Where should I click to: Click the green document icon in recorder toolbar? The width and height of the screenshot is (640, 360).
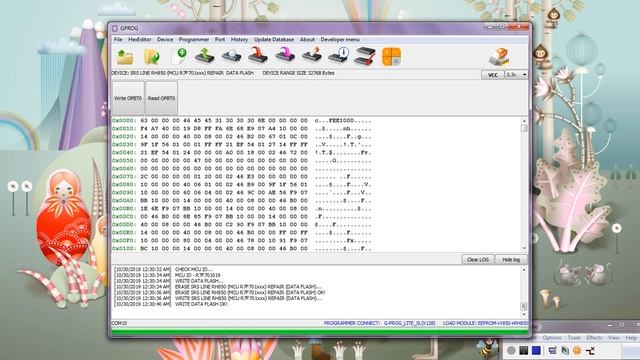[565, 351]
